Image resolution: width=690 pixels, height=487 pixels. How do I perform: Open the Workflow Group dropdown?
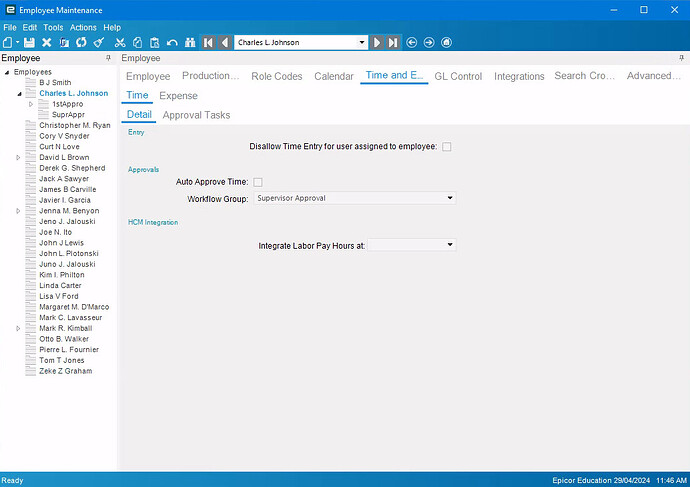(450, 198)
